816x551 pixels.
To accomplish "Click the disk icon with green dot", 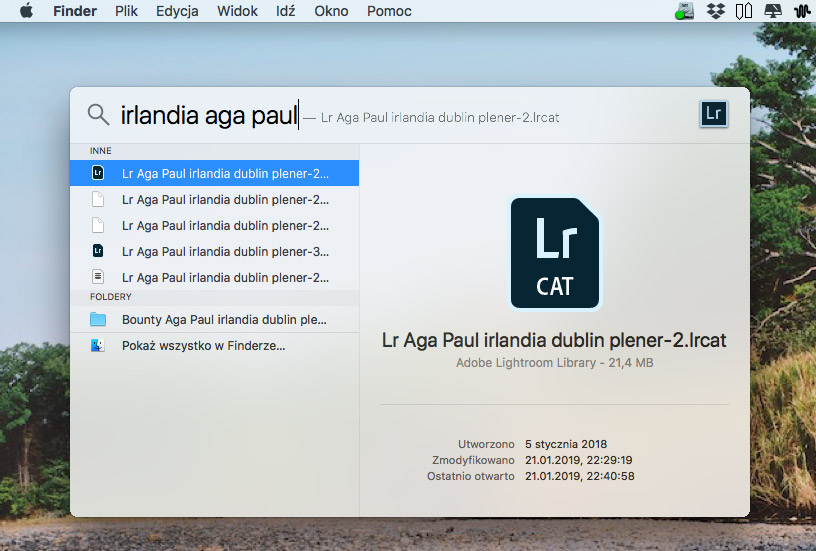I will pos(685,11).
